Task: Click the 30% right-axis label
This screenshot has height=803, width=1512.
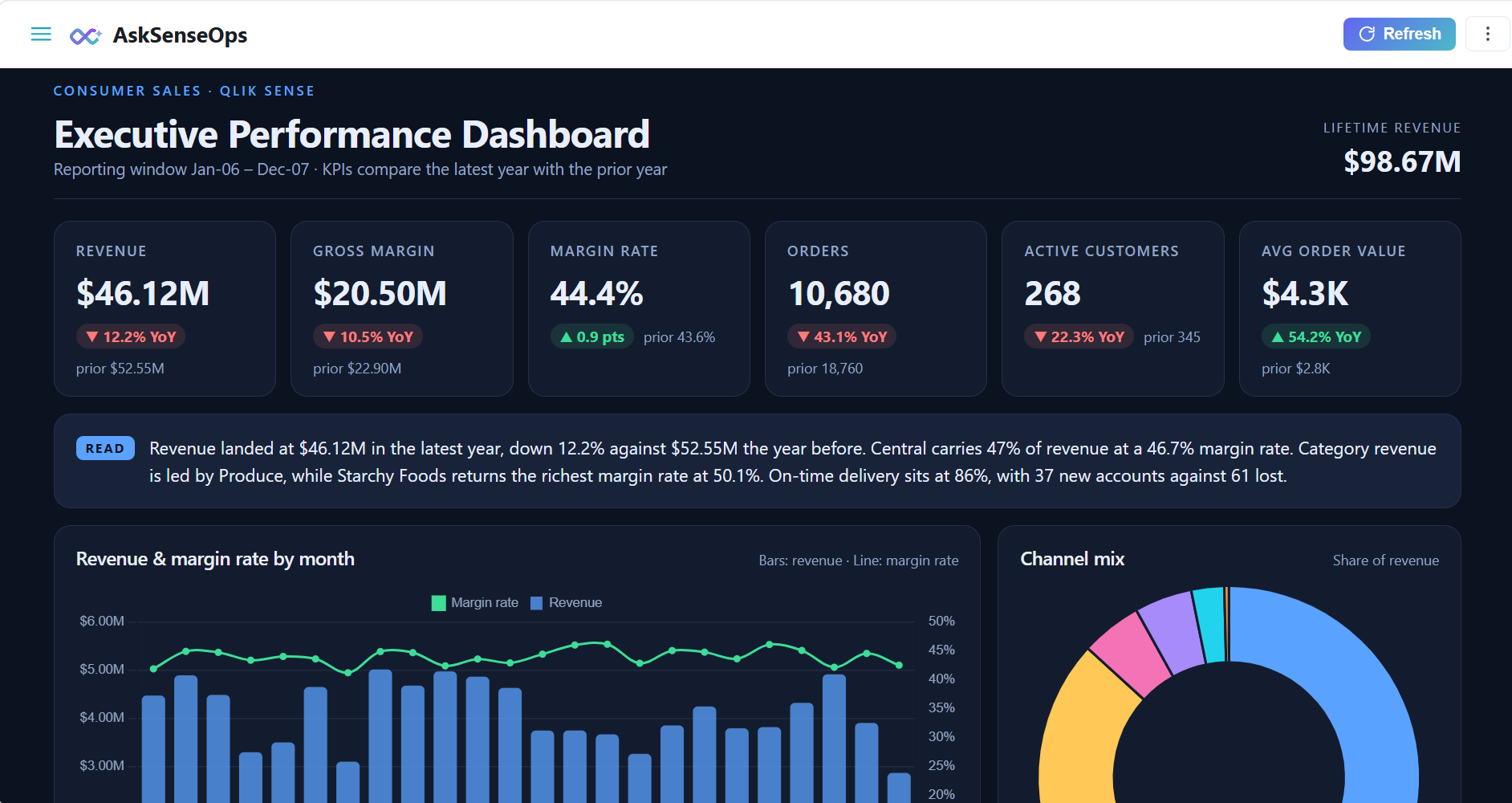Action: pos(941,736)
